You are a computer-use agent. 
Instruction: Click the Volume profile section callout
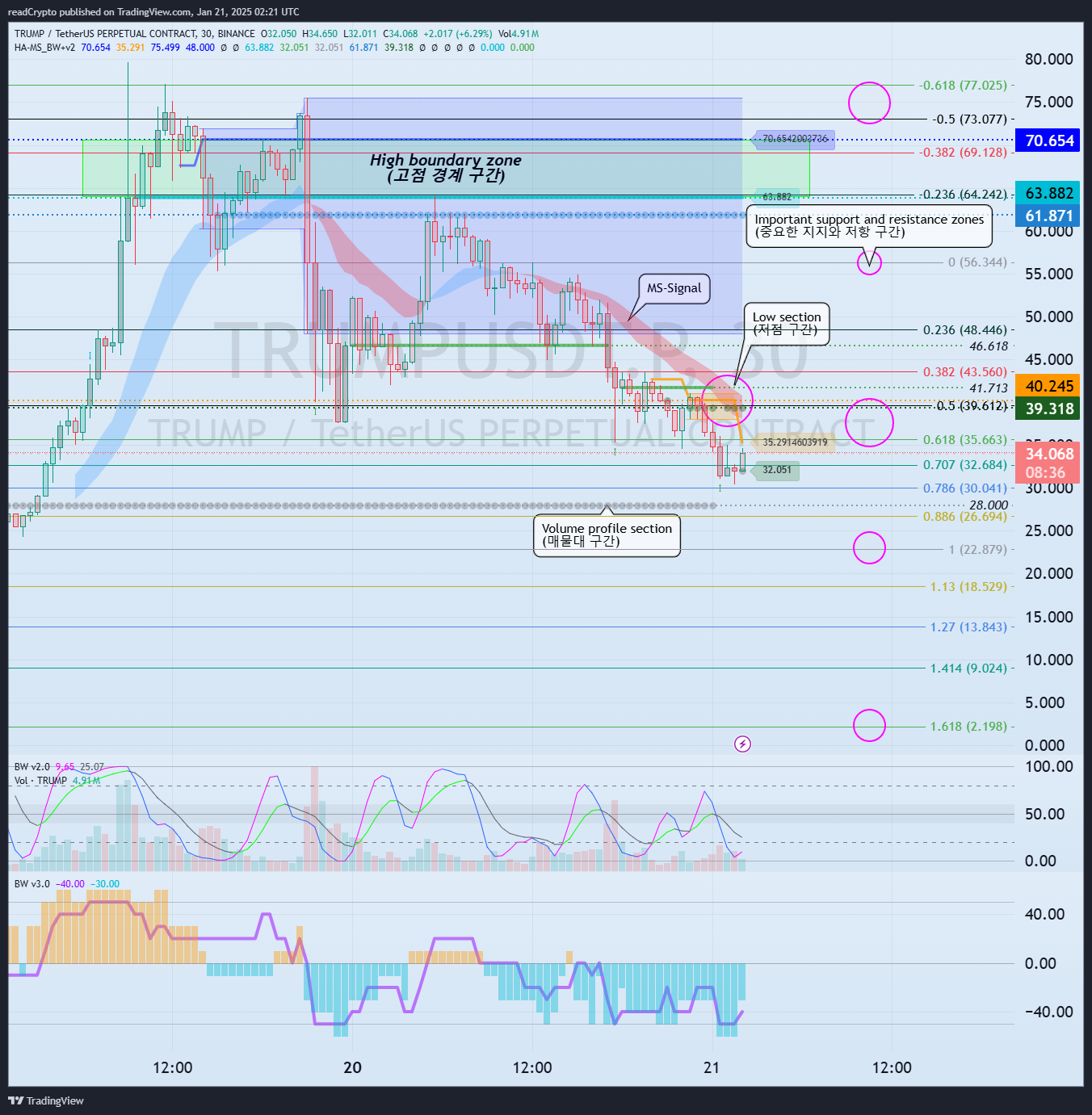[x=607, y=534]
